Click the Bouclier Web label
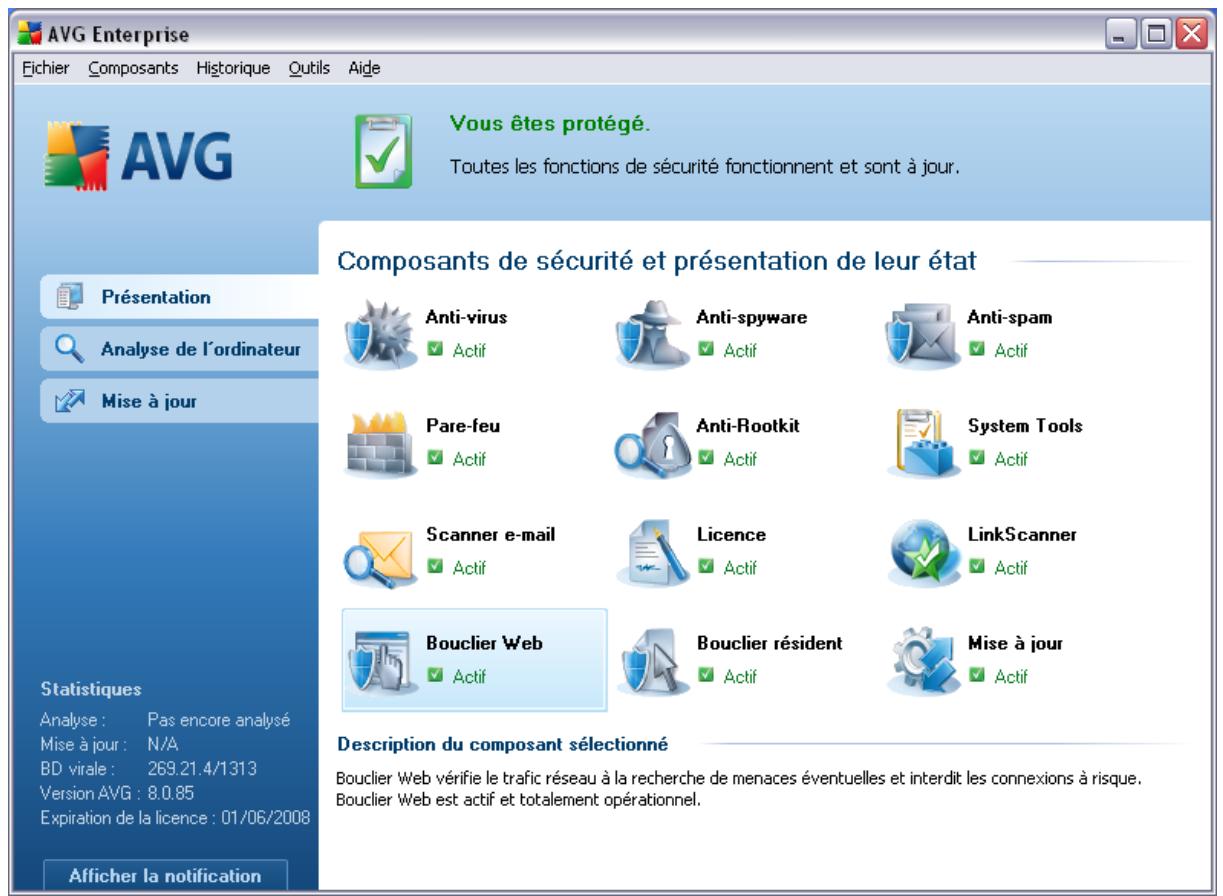This screenshot has width=1223, height=896. (x=484, y=643)
